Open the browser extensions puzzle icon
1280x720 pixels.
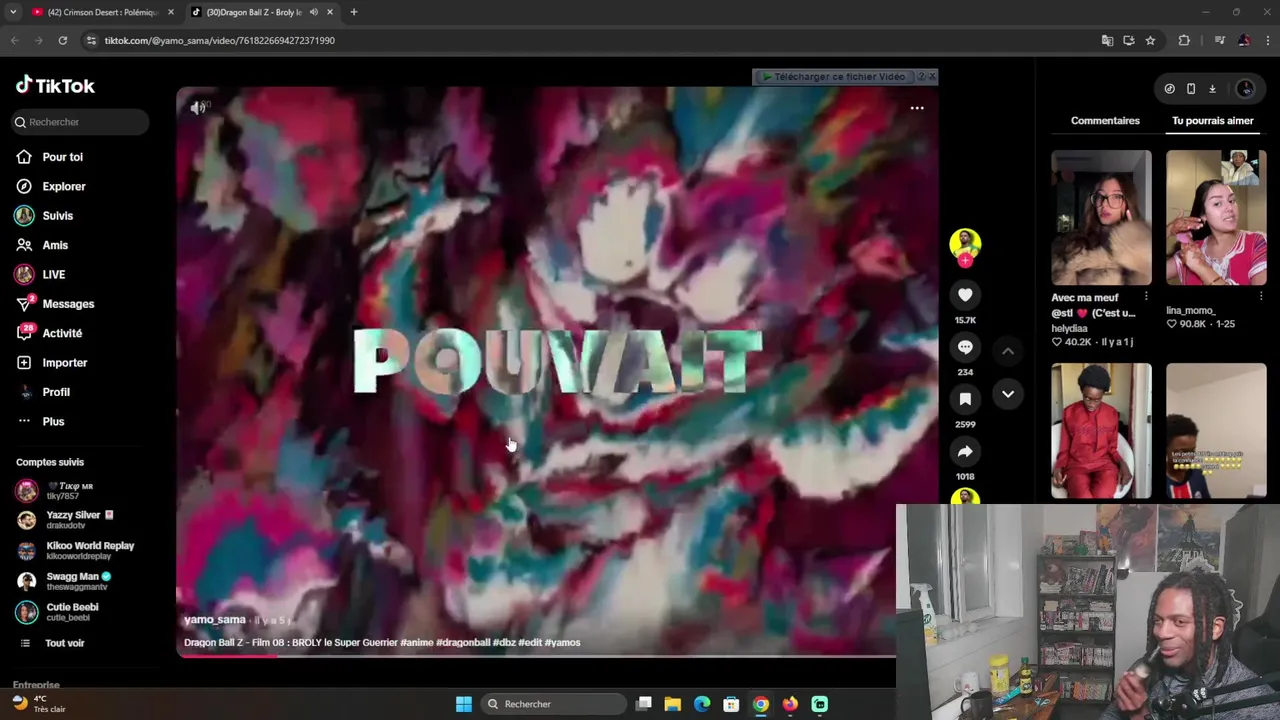(x=1184, y=41)
